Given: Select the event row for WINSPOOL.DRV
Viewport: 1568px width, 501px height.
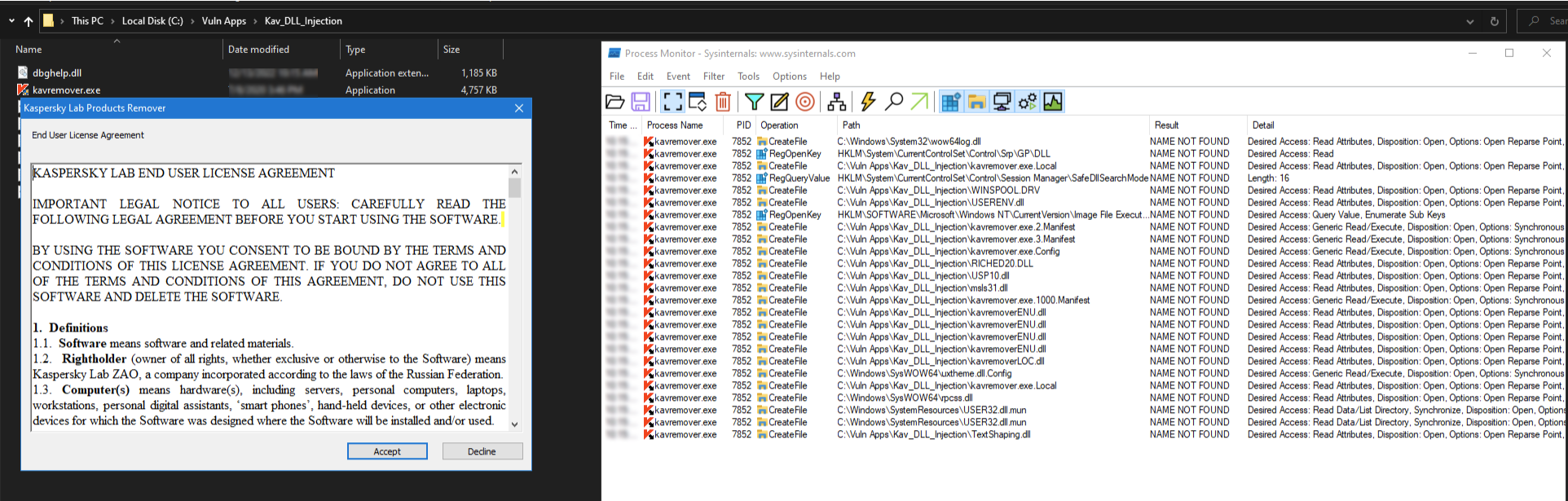Looking at the screenshot, I should (x=1086, y=191).
